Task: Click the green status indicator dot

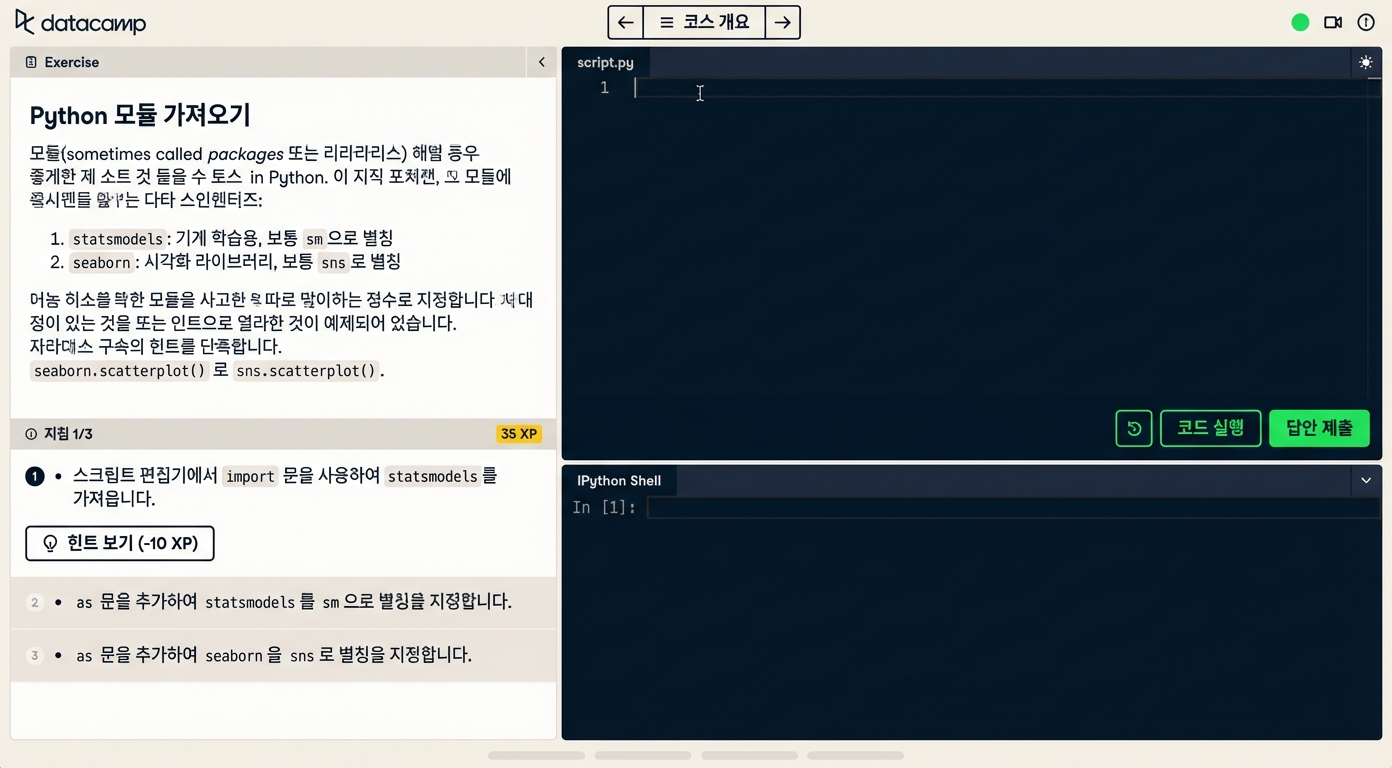Action: tap(1300, 22)
